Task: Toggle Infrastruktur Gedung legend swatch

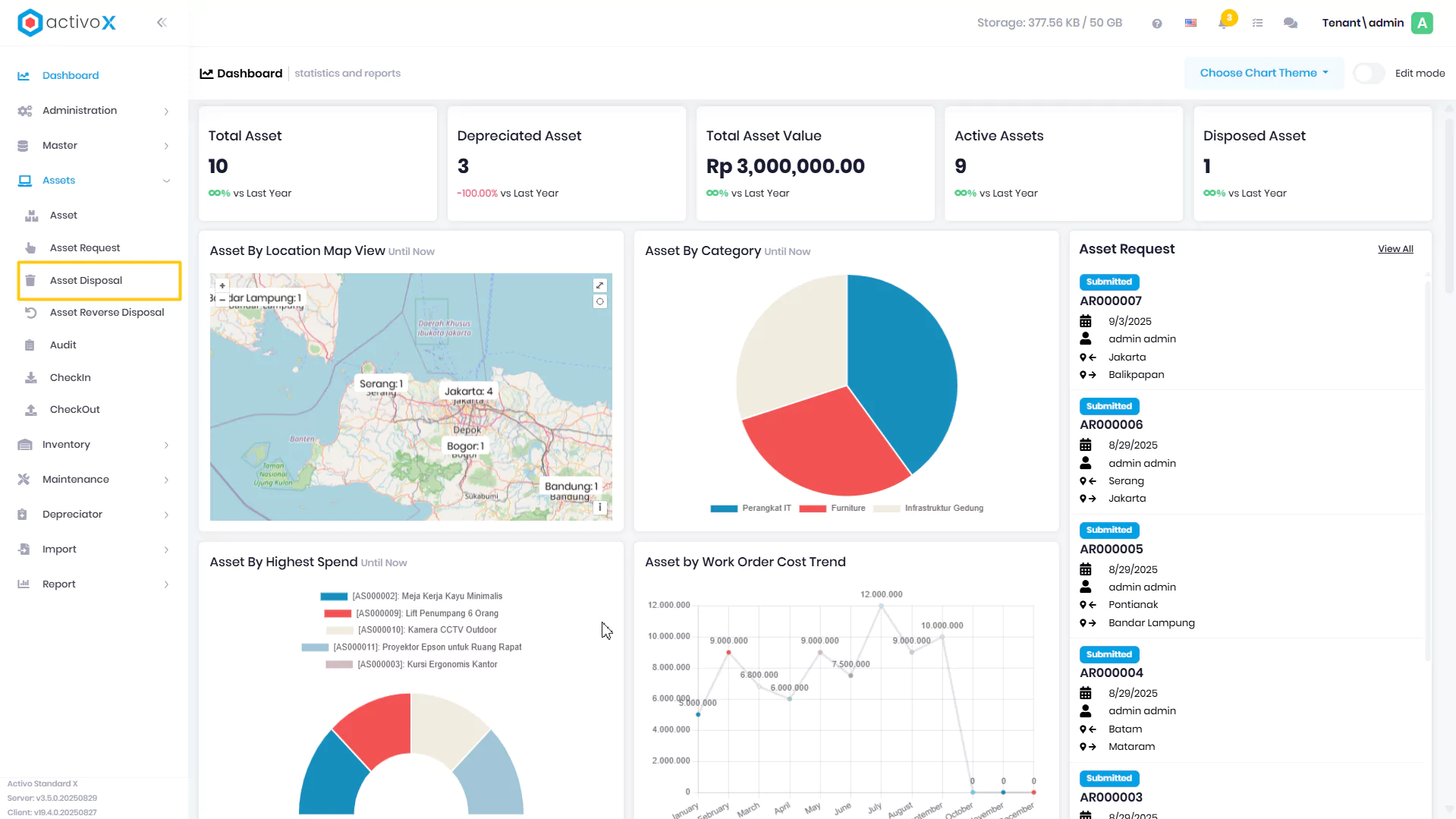Action: point(886,509)
